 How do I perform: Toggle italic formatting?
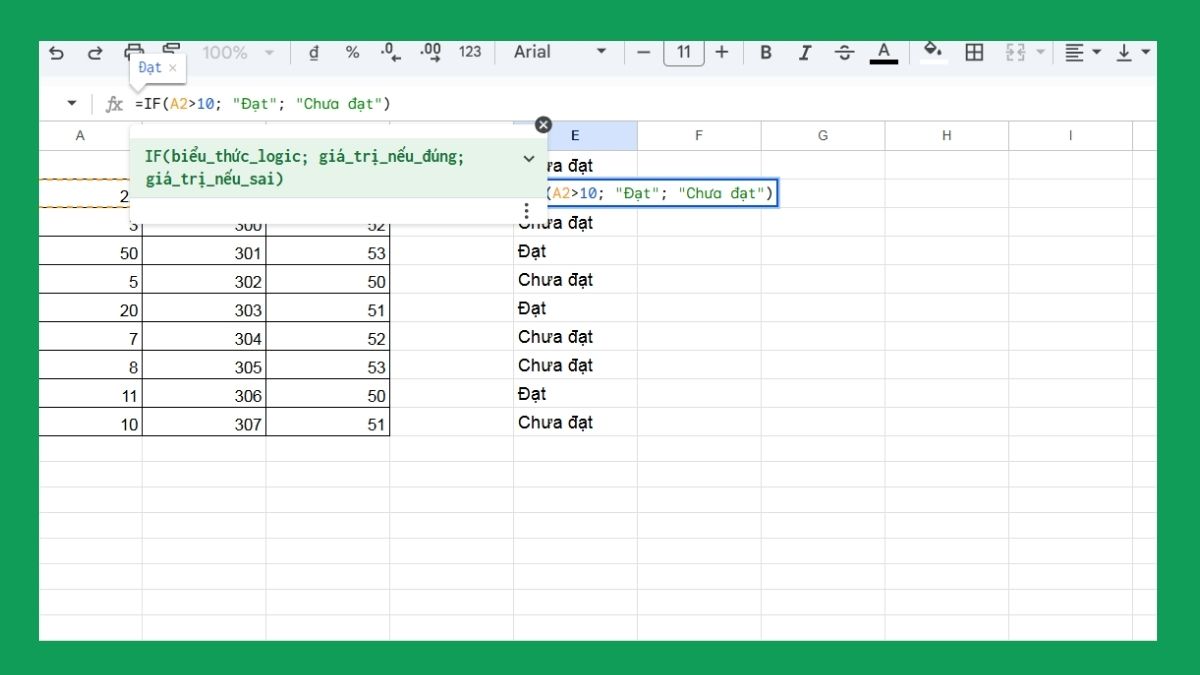(804, 52)
